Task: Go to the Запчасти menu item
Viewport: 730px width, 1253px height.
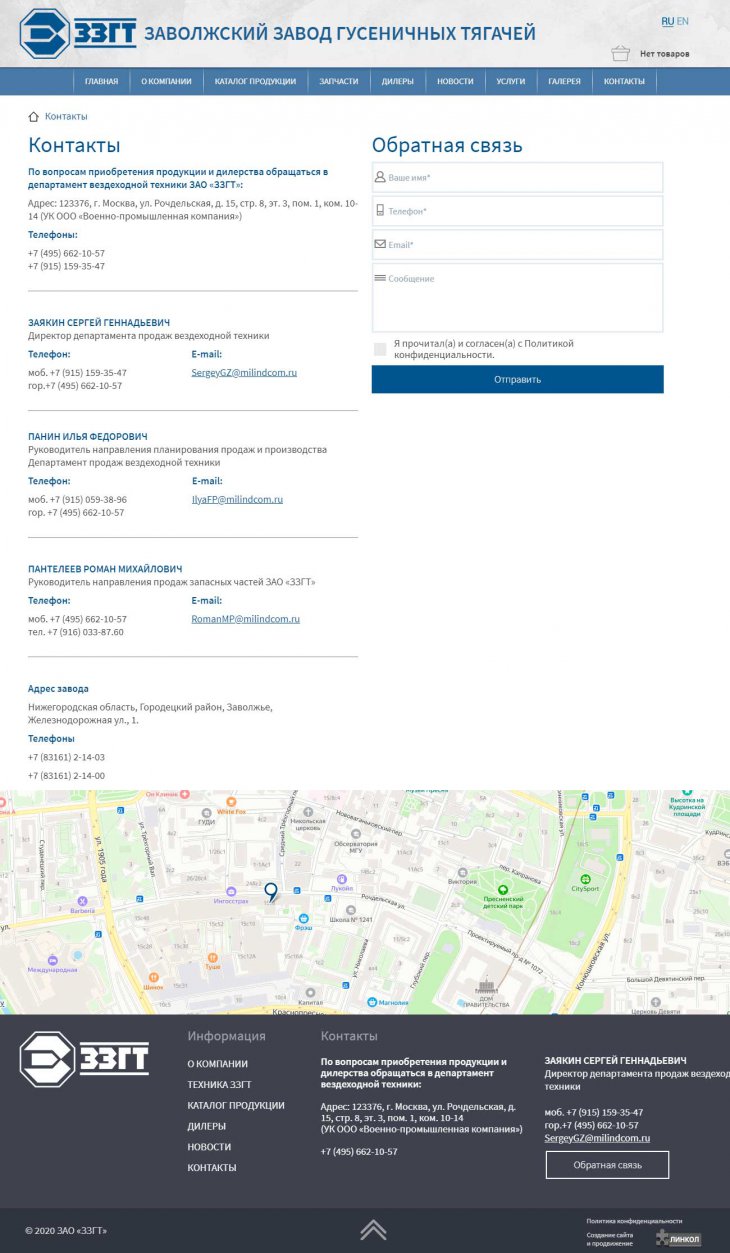Action: 338,81
